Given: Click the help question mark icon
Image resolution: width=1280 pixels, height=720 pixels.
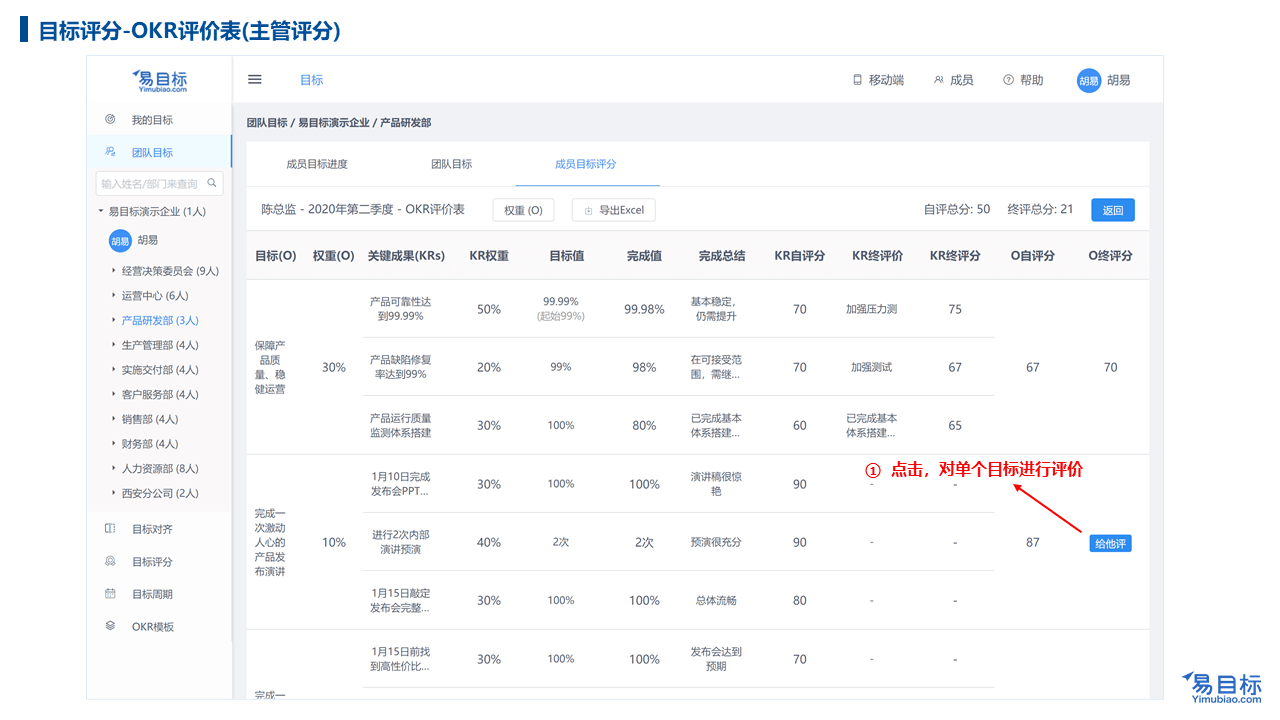Looking at the screenshot, I should coord(1008,80).
